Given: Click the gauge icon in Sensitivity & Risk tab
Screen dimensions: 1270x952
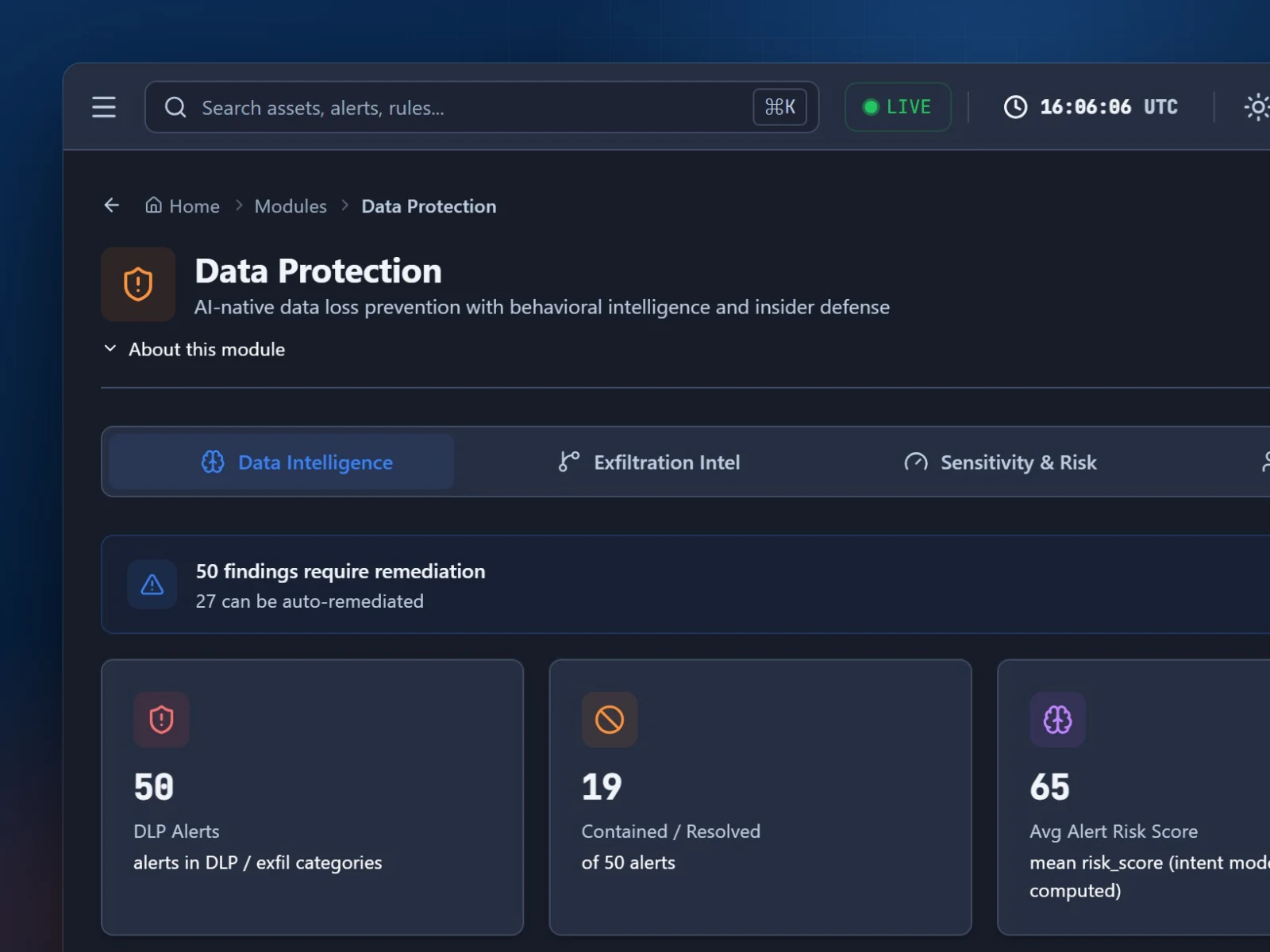Looking at the screenshot, I should click(916, 462).
